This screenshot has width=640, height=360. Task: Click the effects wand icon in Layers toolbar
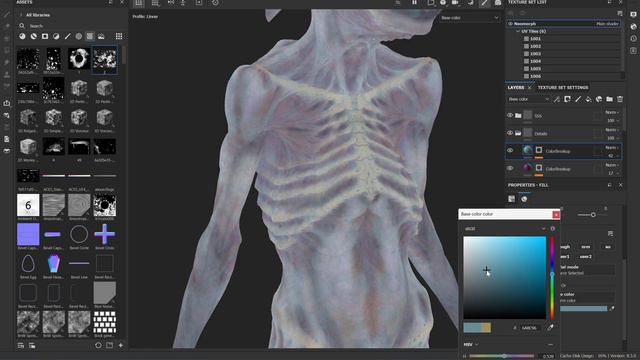(557, 99)
